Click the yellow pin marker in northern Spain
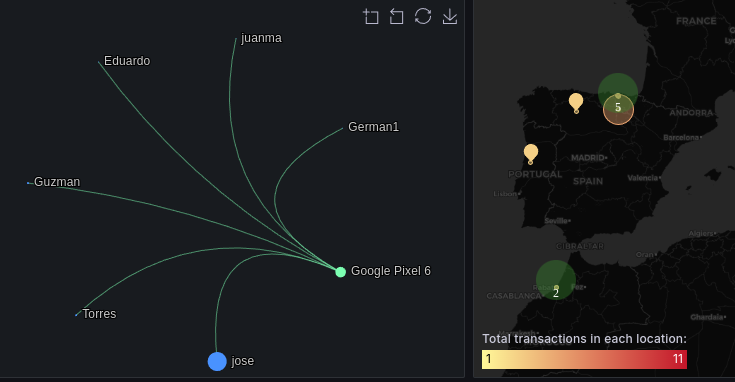Image resolution: width=735 pixels, height=382 pixels. (x=576, y=103)
